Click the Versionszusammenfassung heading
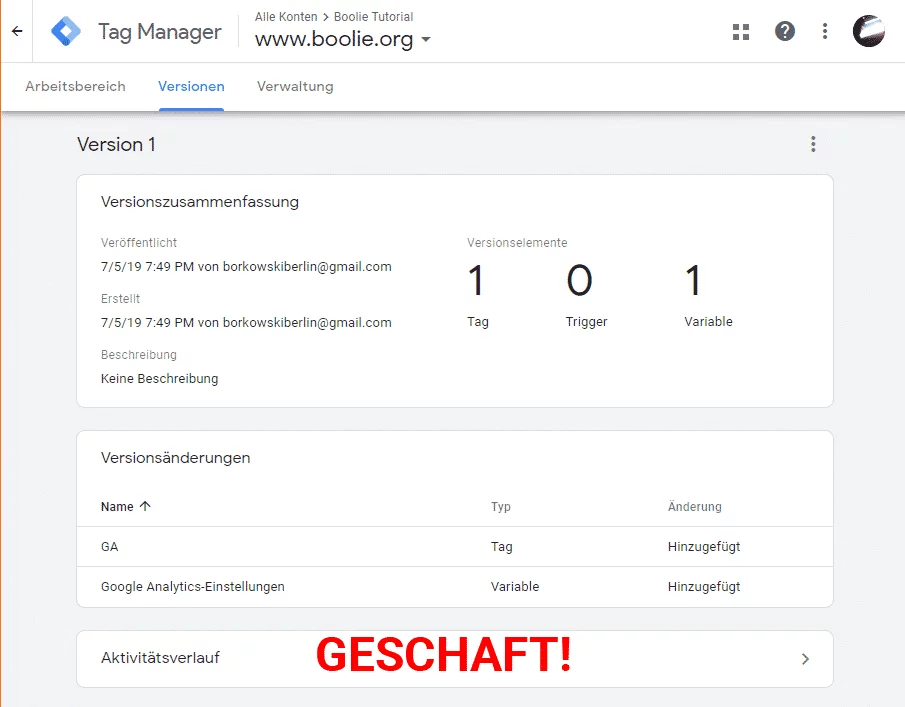Viewport: 905px width, 707px height. pyautogui.click(x=200, y=202)
